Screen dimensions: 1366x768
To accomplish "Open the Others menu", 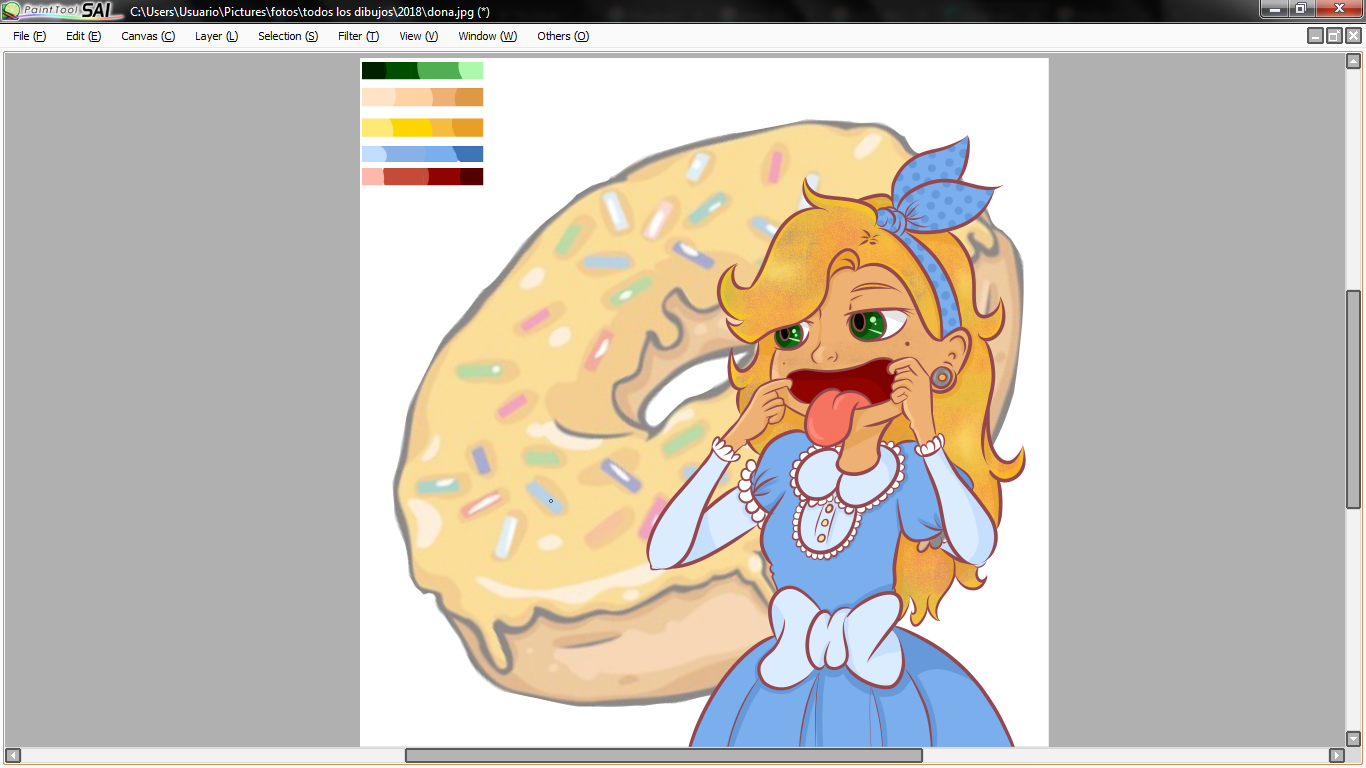I will [563, 36].
